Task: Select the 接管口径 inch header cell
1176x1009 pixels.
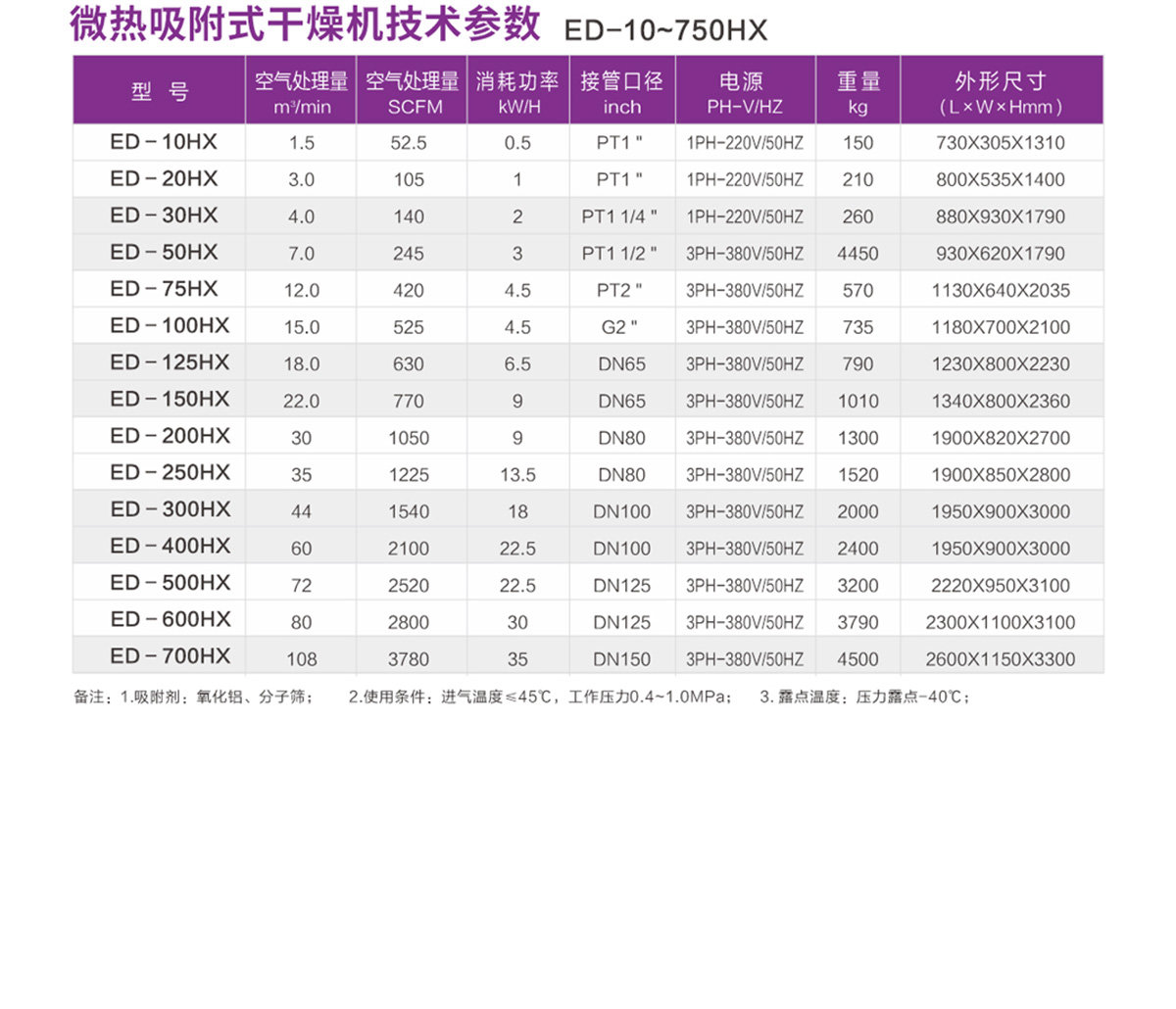Action: (621, 92)
